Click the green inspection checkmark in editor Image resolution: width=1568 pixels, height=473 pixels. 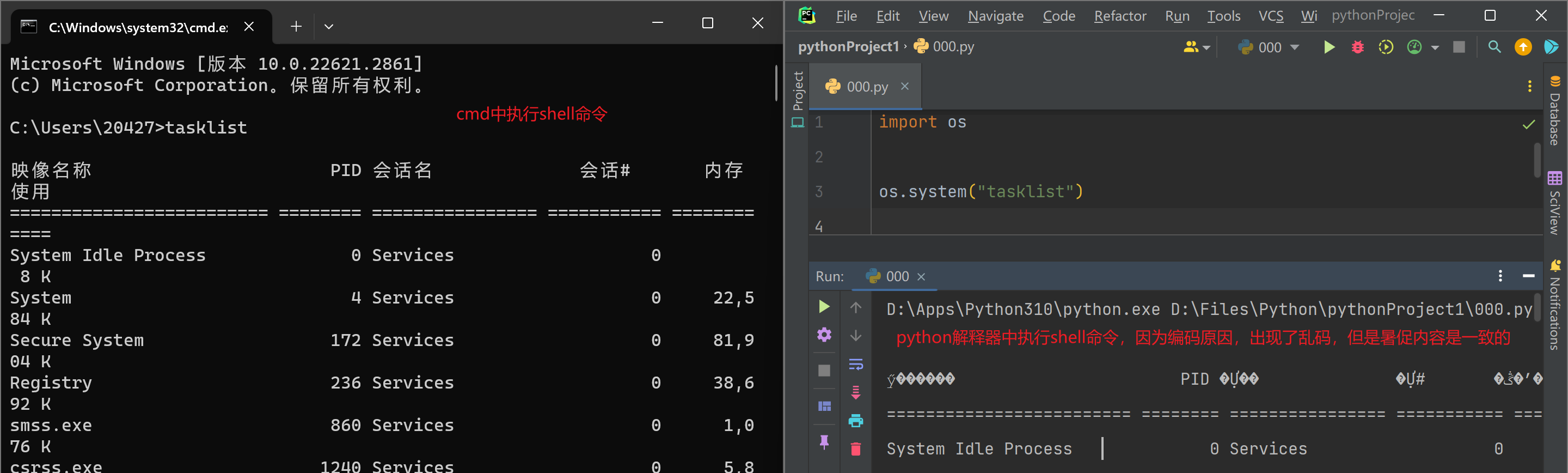point(1528,125)
